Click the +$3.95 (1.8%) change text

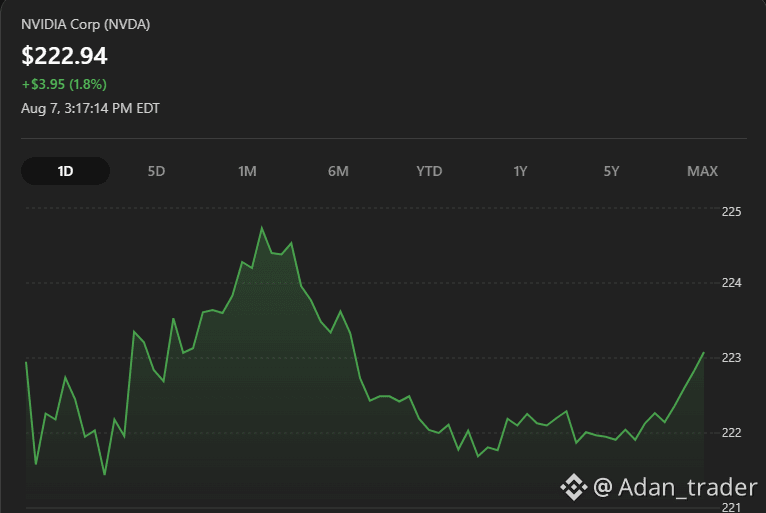click(x=64, y=84)
